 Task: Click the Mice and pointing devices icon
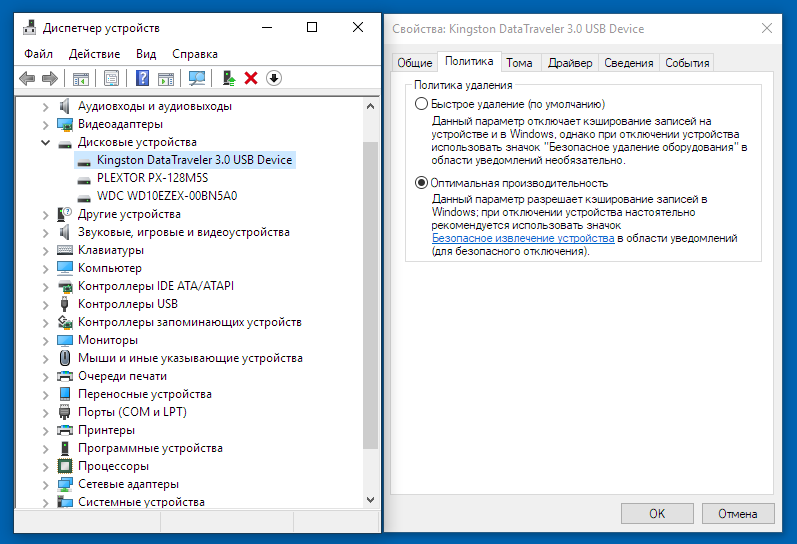coord(65,358)
